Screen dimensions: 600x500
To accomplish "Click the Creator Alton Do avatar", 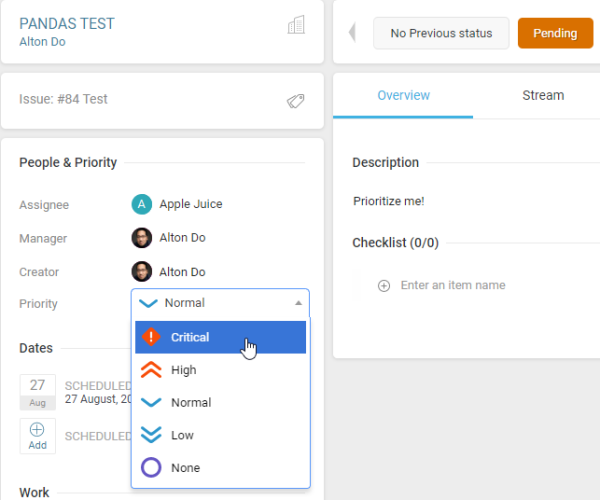I will [x=142, y=271].
